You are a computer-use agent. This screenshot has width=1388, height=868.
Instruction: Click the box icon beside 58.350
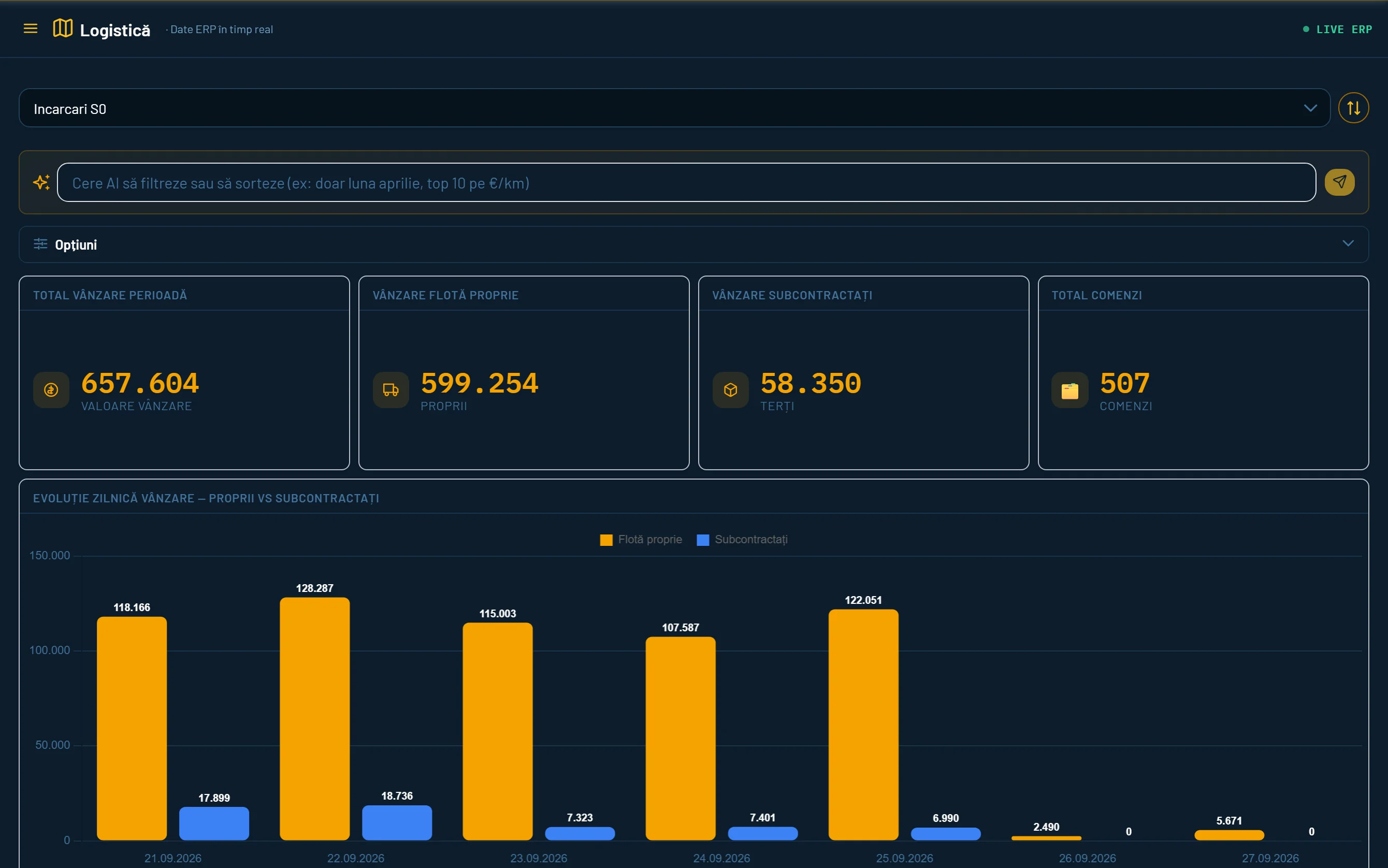point(730,390)
